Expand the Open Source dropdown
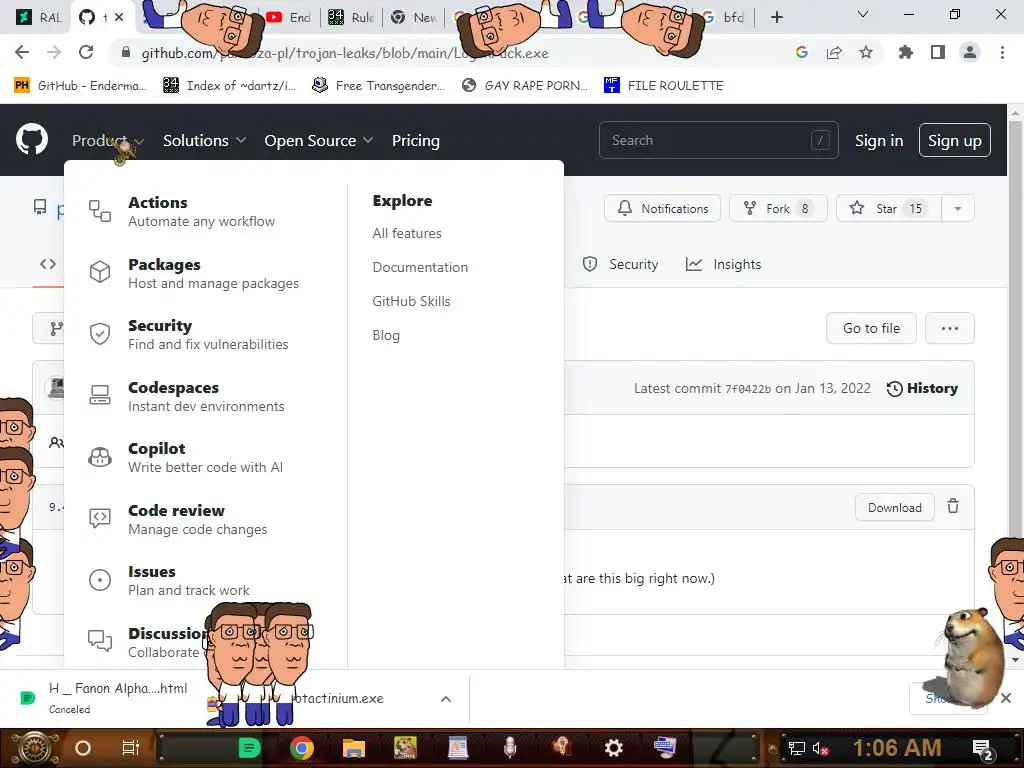Viewport: 1024px width, 768px height. [319, 140]
